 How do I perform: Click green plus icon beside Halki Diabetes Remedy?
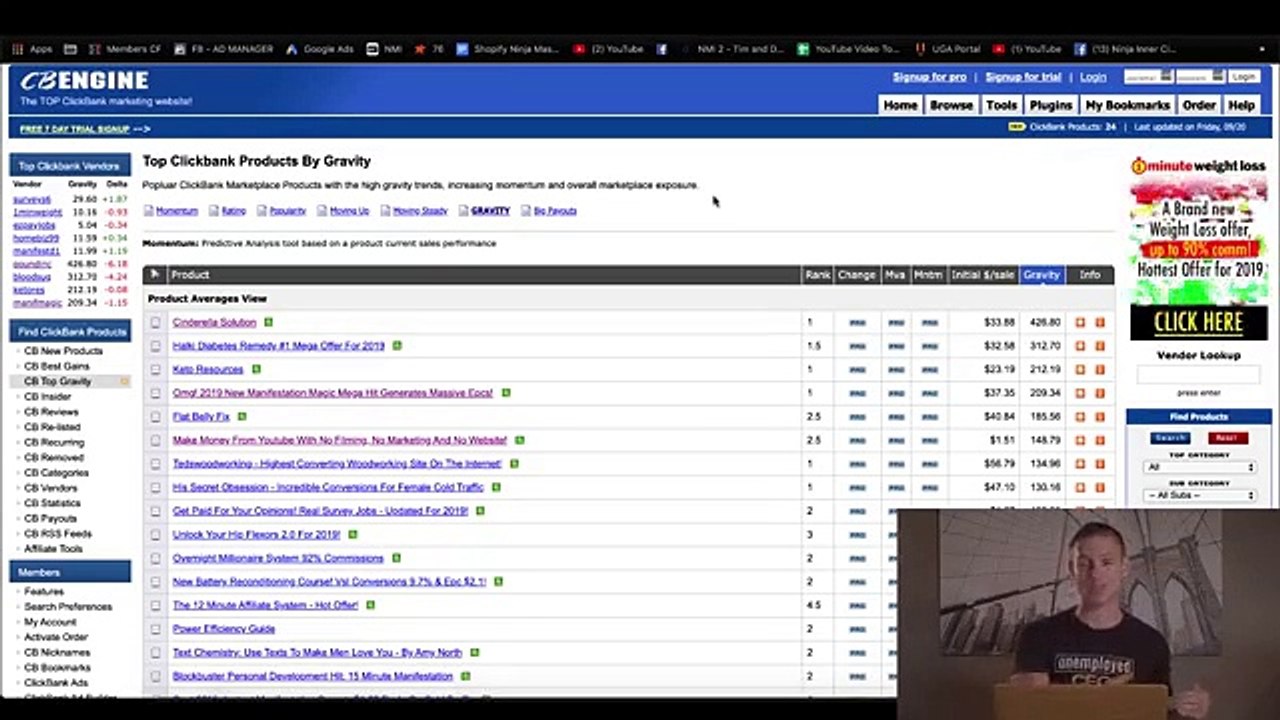pyautogui.click(x=397, y=346)
